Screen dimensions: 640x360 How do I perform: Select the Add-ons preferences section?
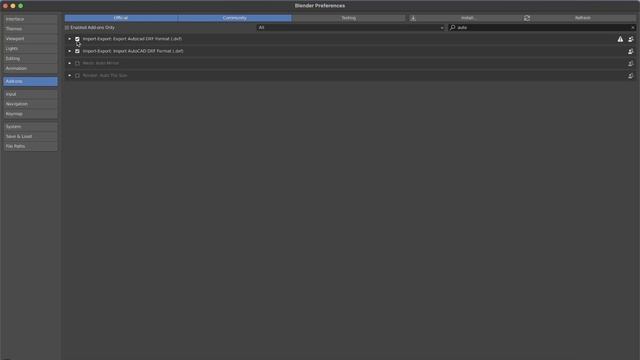click(x=30, y=82)
